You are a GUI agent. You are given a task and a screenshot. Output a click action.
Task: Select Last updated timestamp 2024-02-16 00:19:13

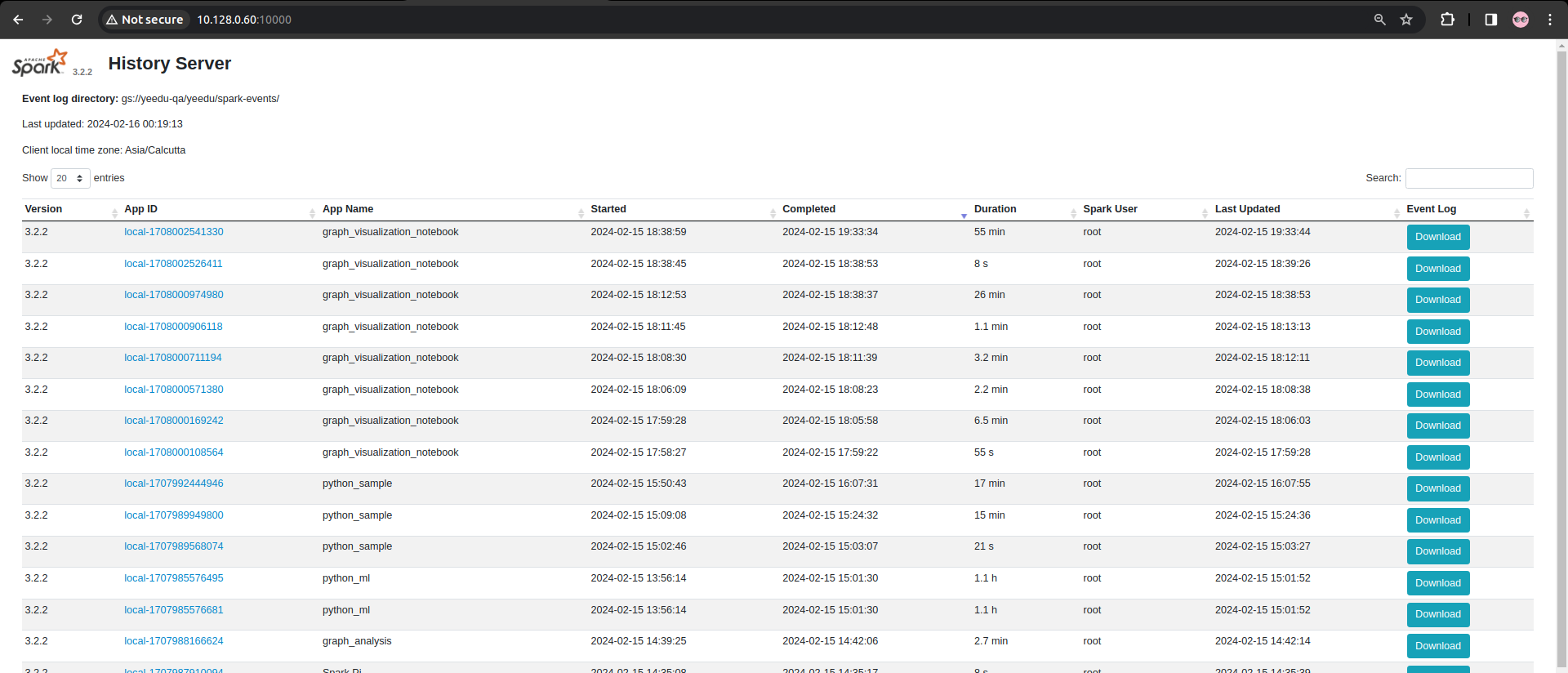click(x=135, y=124)
